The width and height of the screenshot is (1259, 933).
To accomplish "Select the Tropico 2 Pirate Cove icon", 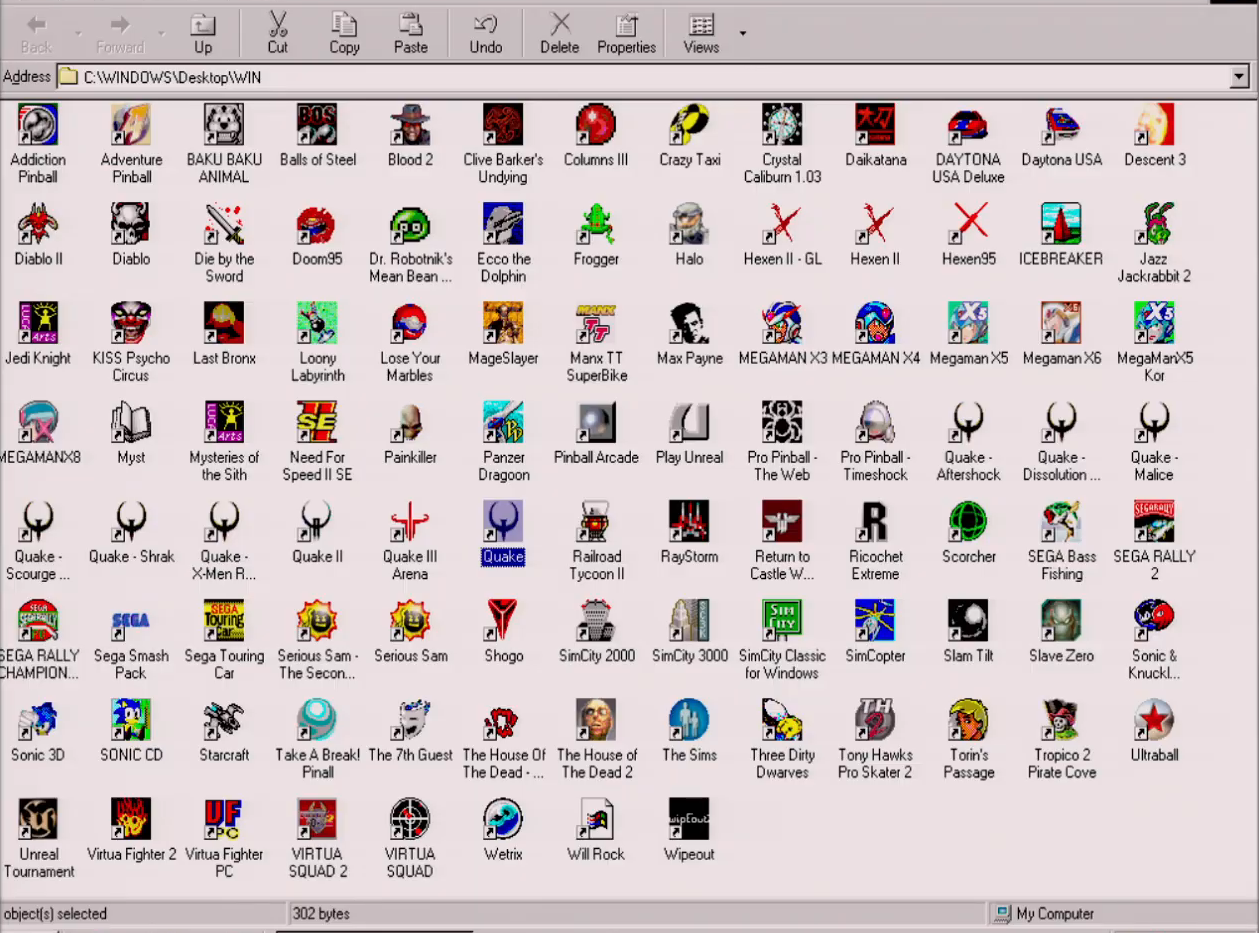I will [1061, 719].
